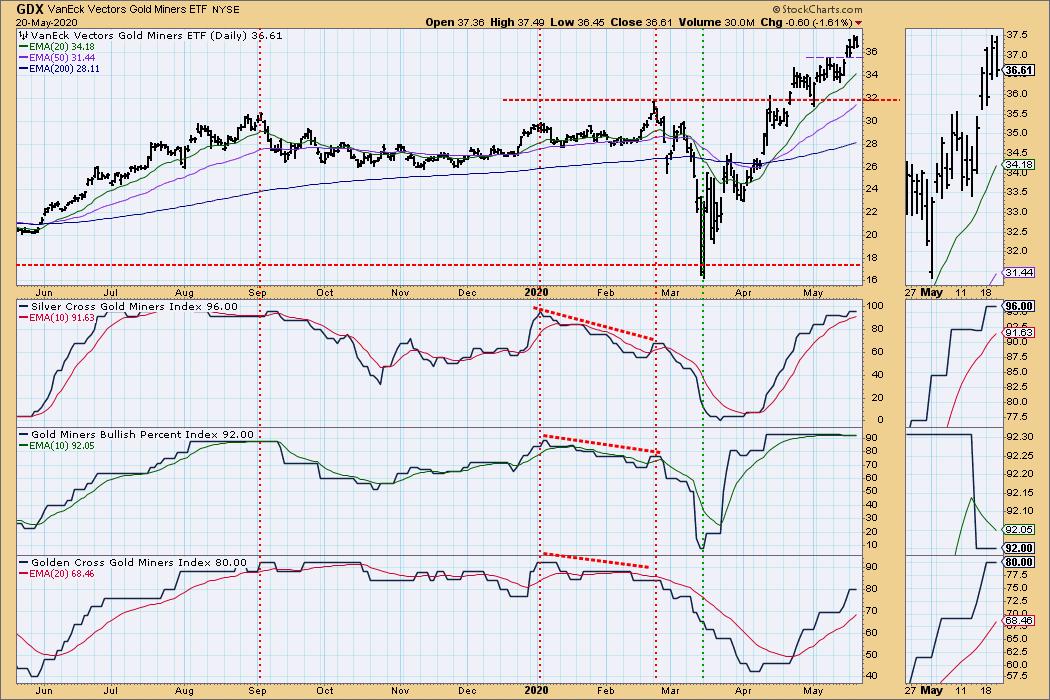1050x700 pixels.
Task: Click the 92.10 label on zoom axis
Action: (1018, 510)
